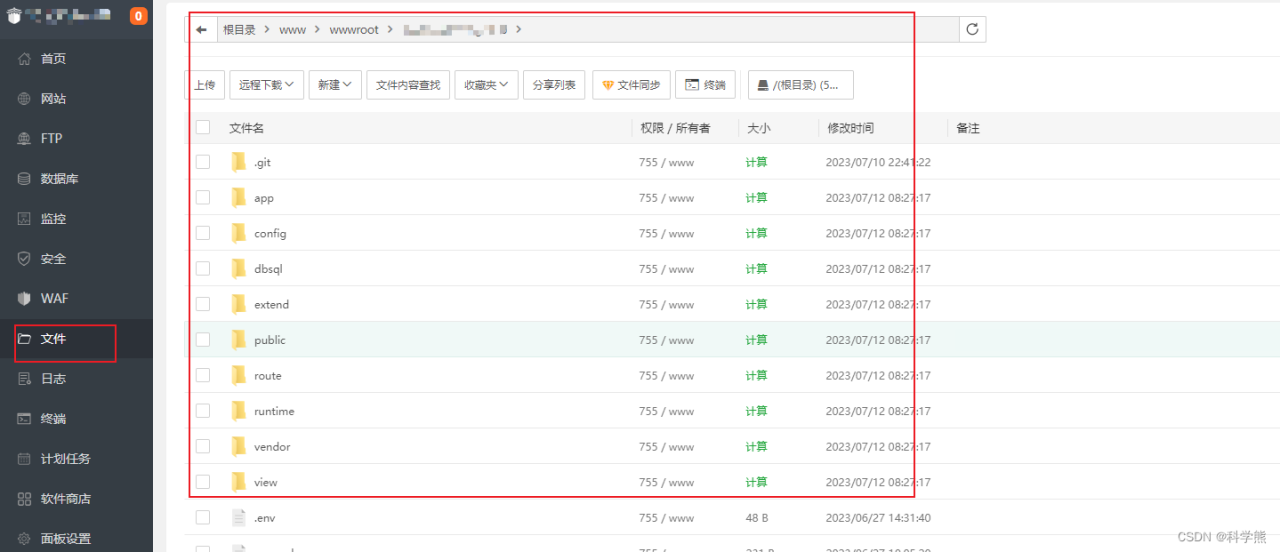Select 面板设置 in sidebar menu
Image resolution: width=1280 pixels, height=552 pixels.
(x=65, y=539)
